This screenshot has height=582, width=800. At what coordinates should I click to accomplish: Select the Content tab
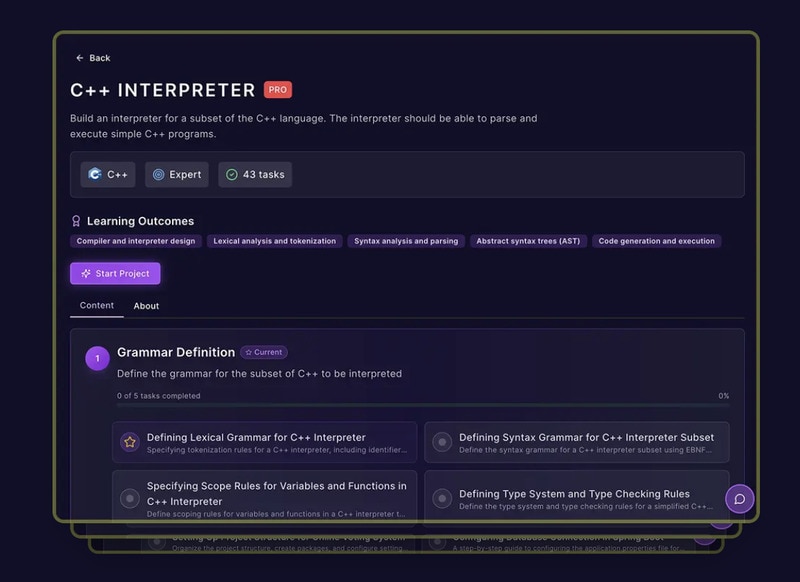97,306
